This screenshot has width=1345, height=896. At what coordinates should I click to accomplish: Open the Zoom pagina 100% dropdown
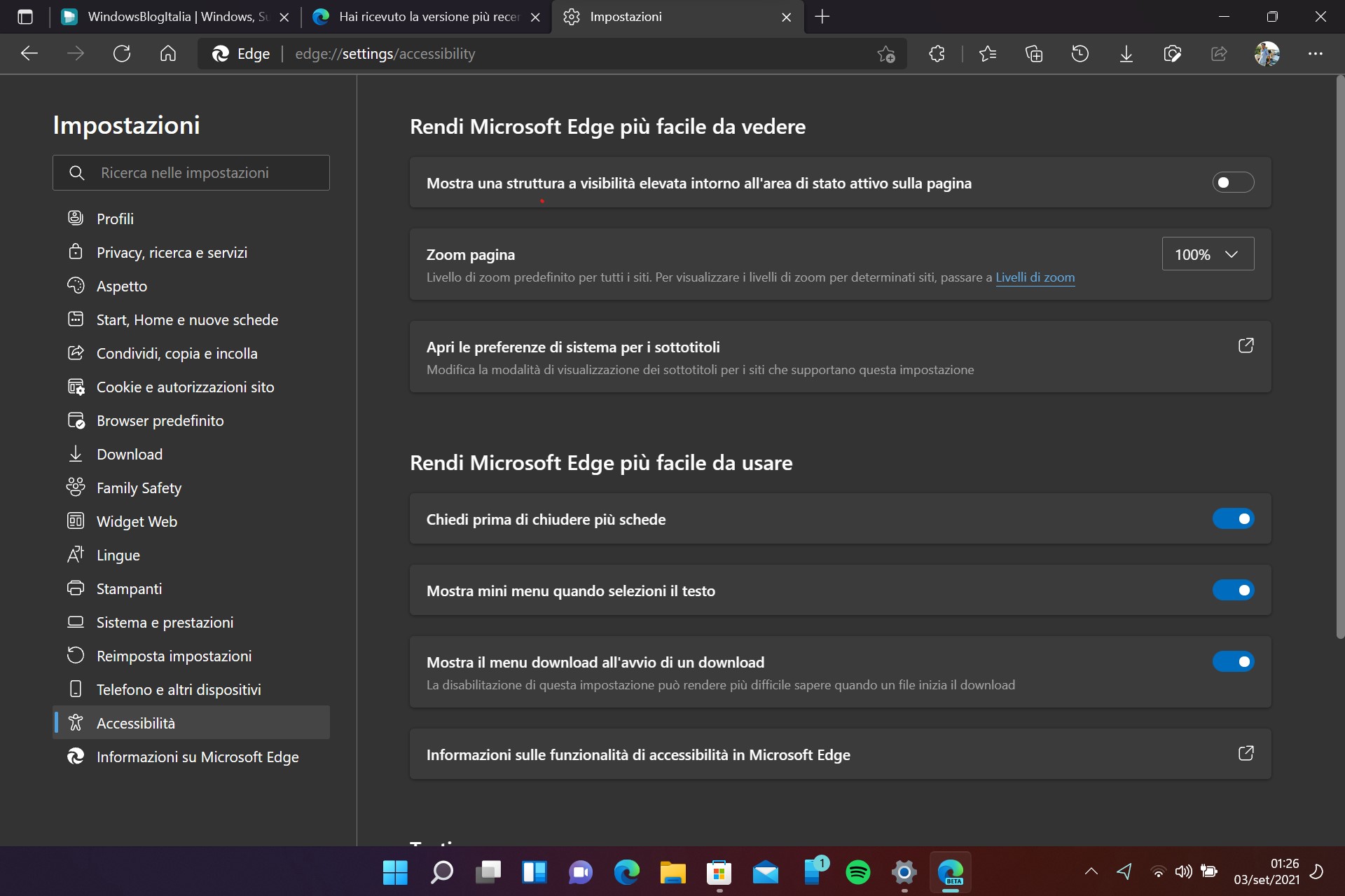1208,254
